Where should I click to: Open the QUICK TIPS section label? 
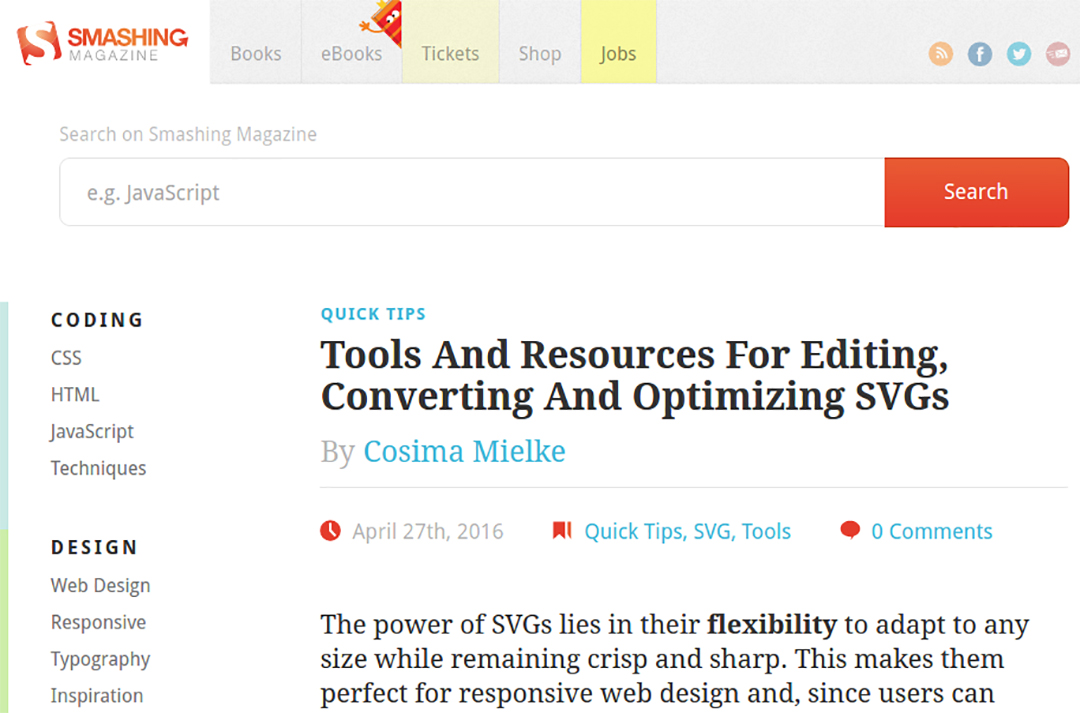click(373, 314)
